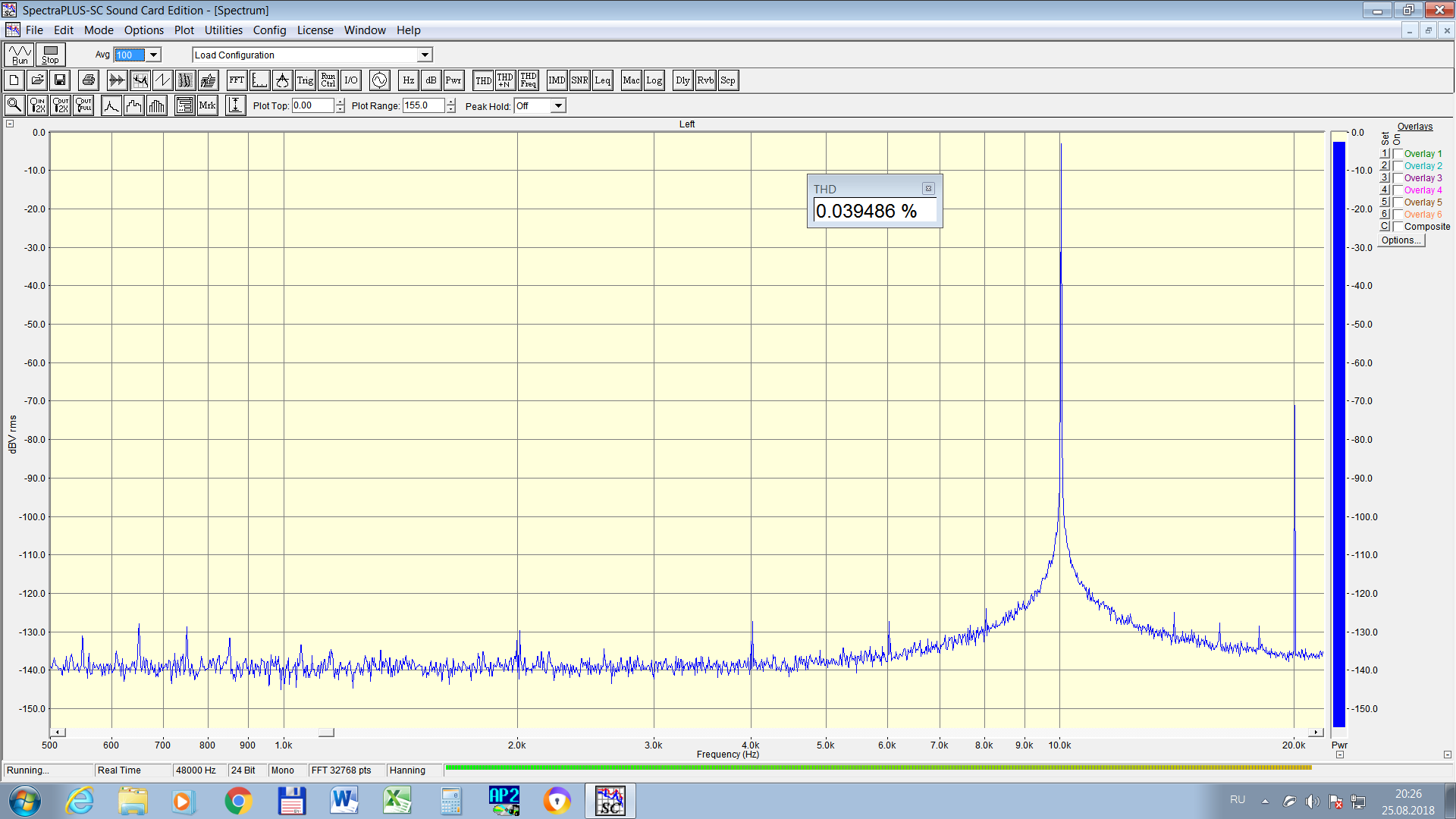Click the overlay Options... button
1456x819 pixels.
click(1401, 240)
